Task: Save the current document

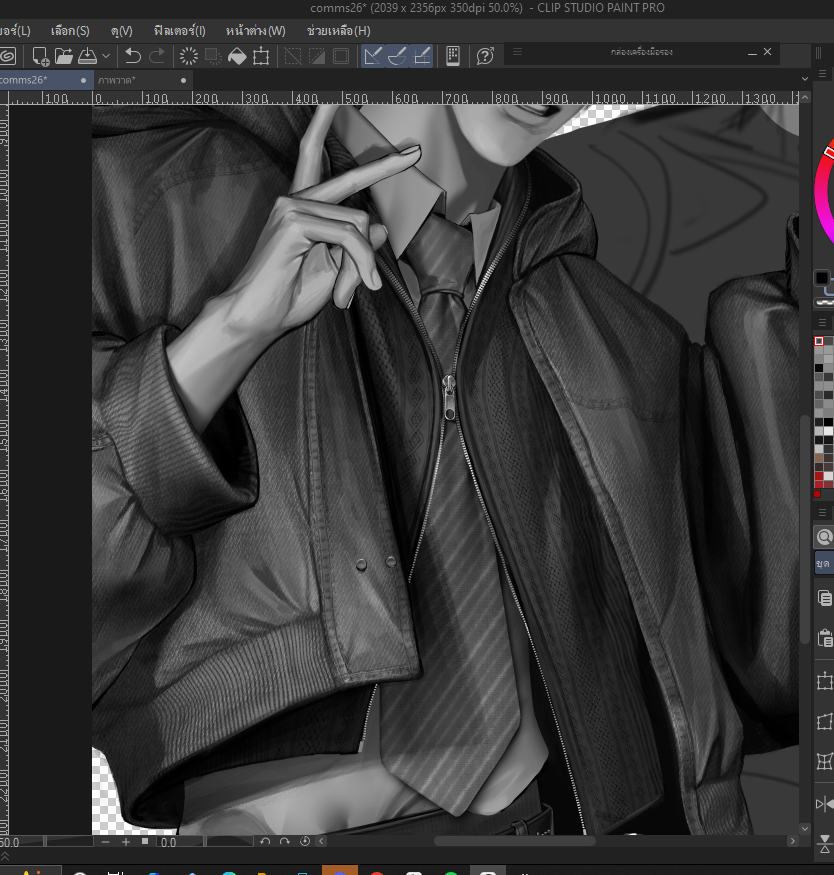Action: [87, 56]
